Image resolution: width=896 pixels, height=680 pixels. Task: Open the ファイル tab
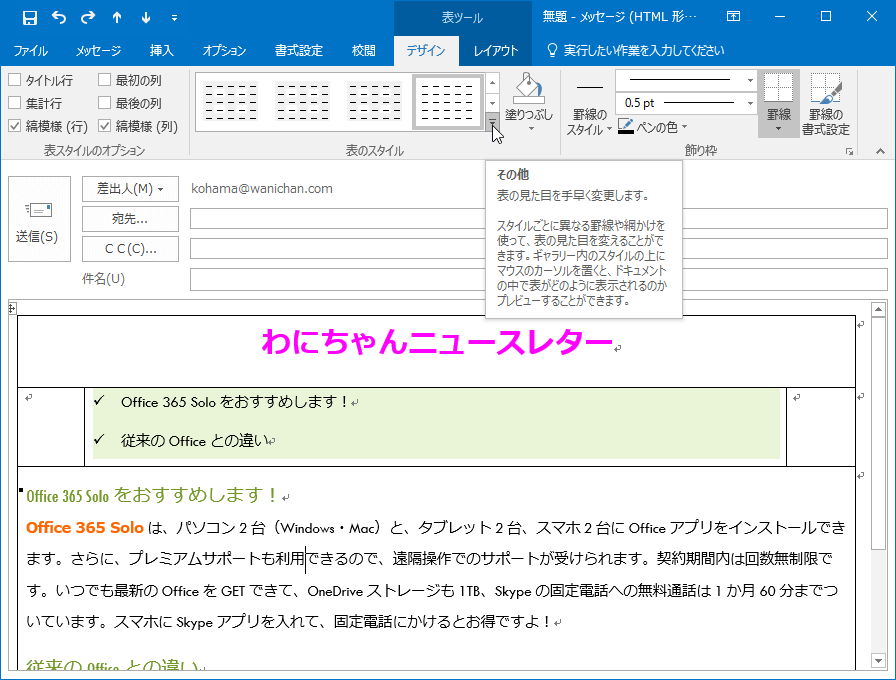31,50
